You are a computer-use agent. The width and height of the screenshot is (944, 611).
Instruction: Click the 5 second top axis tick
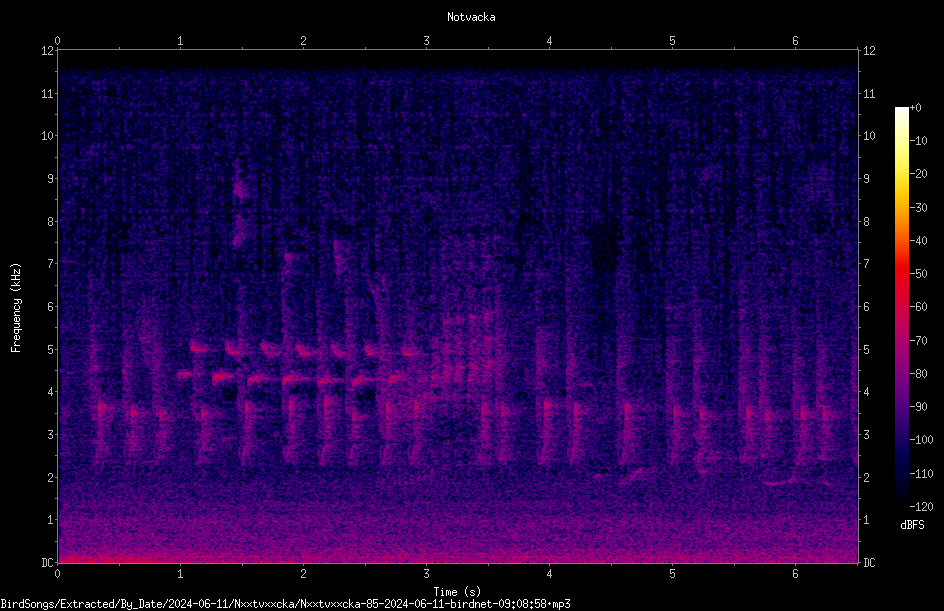click(x=672, y=41)
